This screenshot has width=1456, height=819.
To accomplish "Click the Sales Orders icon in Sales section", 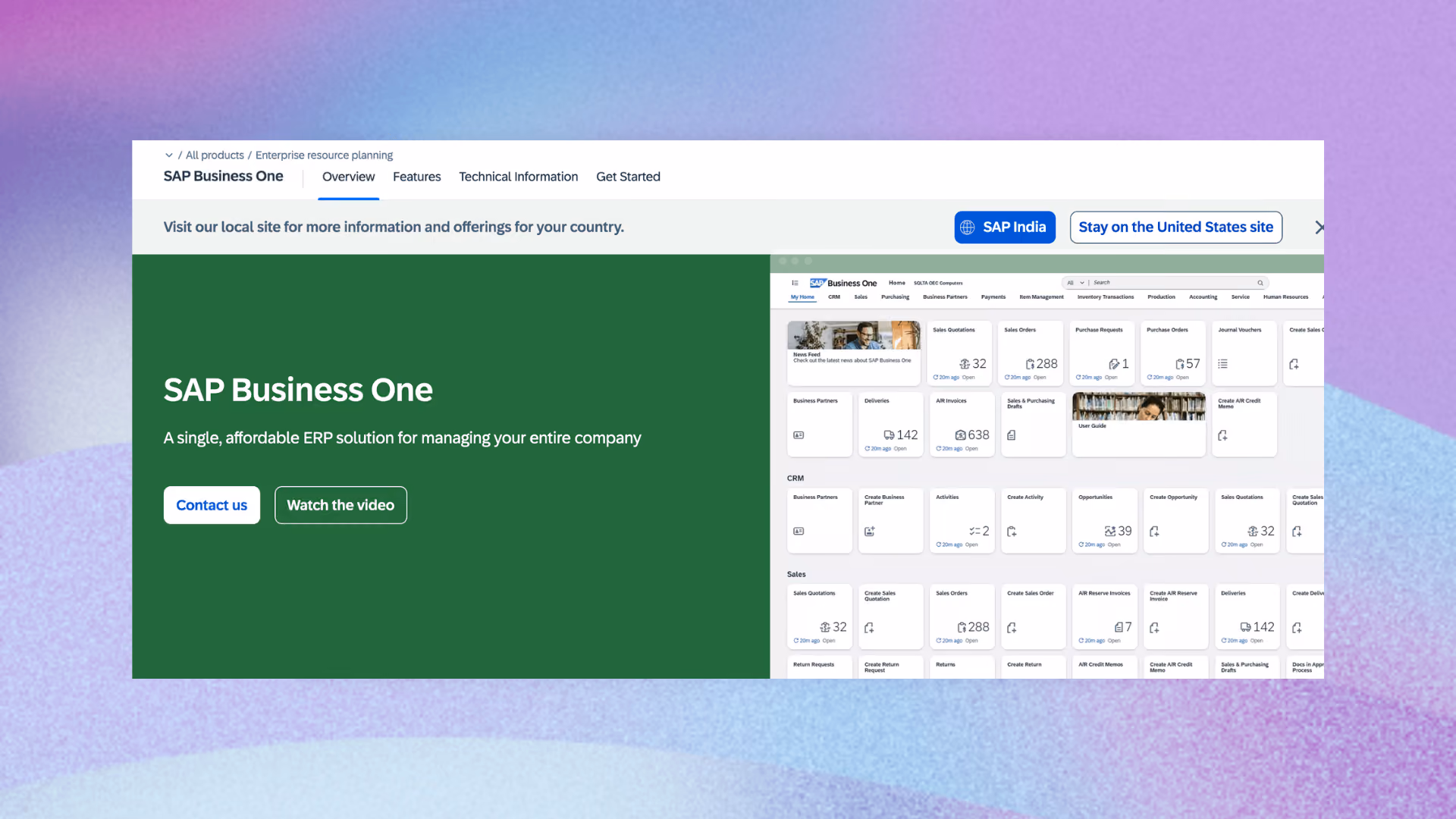I will pos(962,628).
